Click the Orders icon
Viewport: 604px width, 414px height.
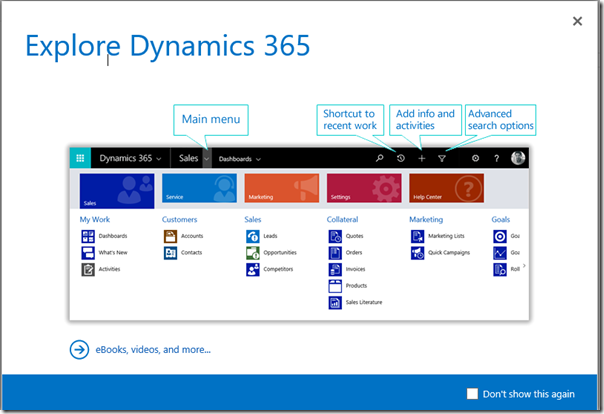tap(335, 253)
